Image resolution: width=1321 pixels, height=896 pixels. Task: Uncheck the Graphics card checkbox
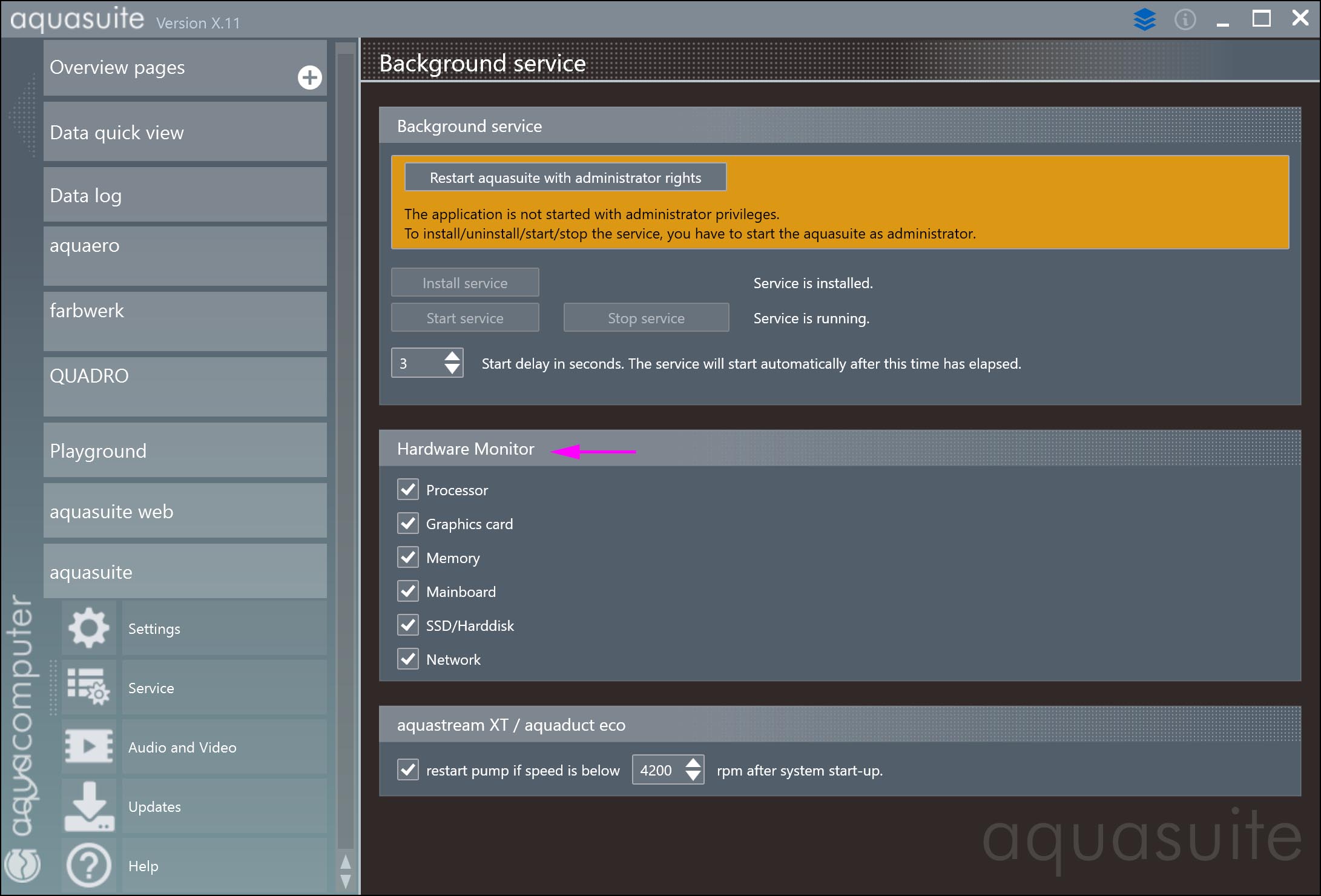point(408,523)
